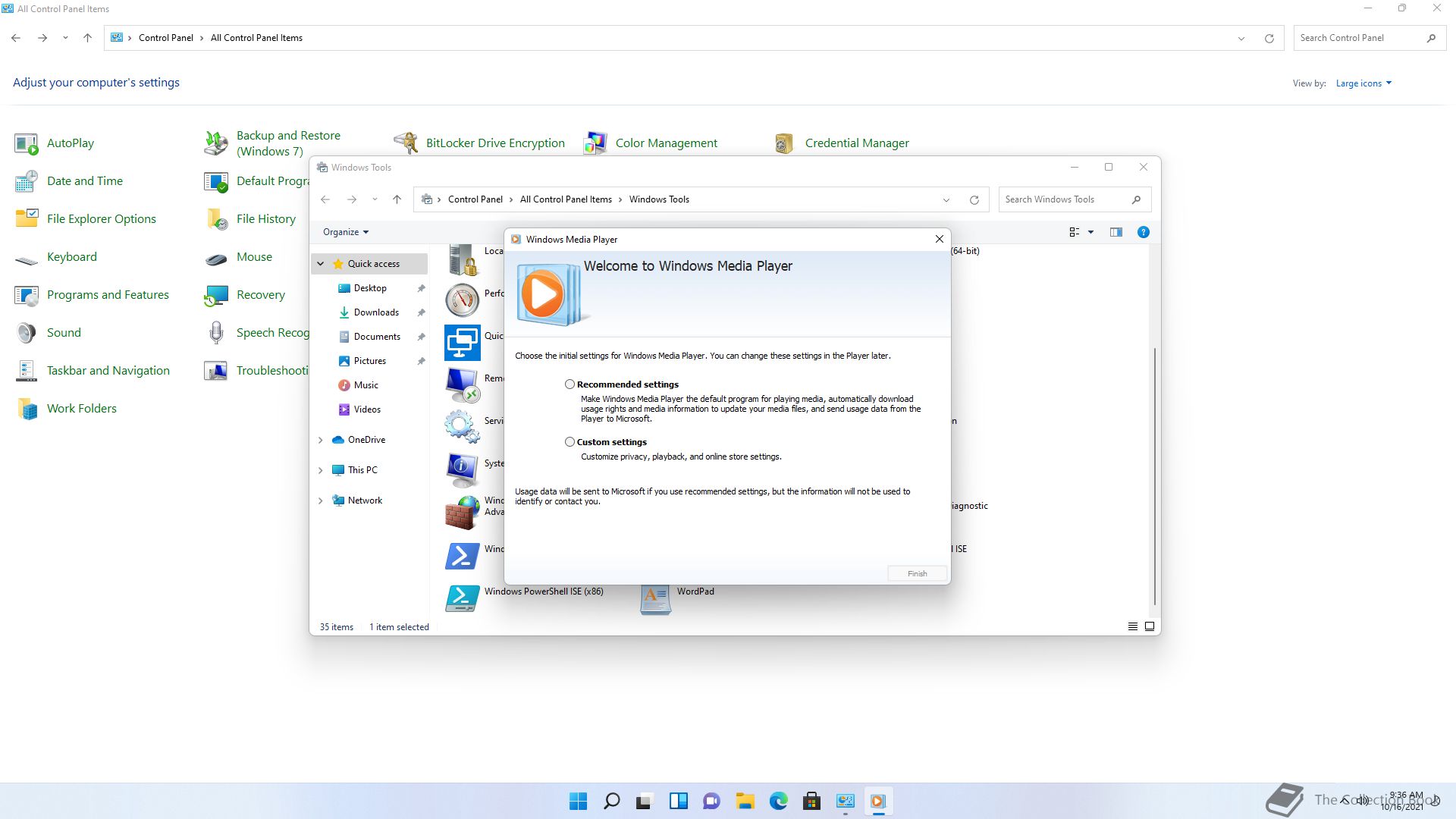Switch to details view in Windows Tools status bar
Viewport: 1456px width, 819px height.
tap(1132, 626)
